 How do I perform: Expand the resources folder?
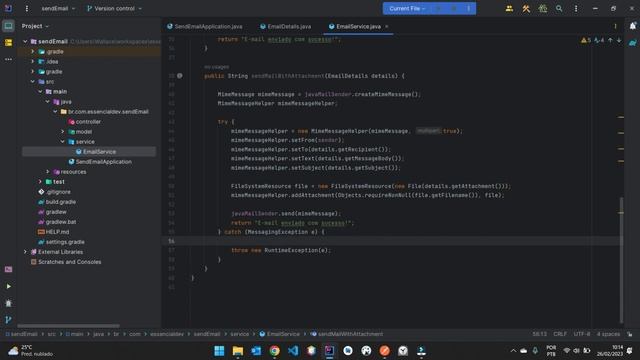tap(48, 172)
